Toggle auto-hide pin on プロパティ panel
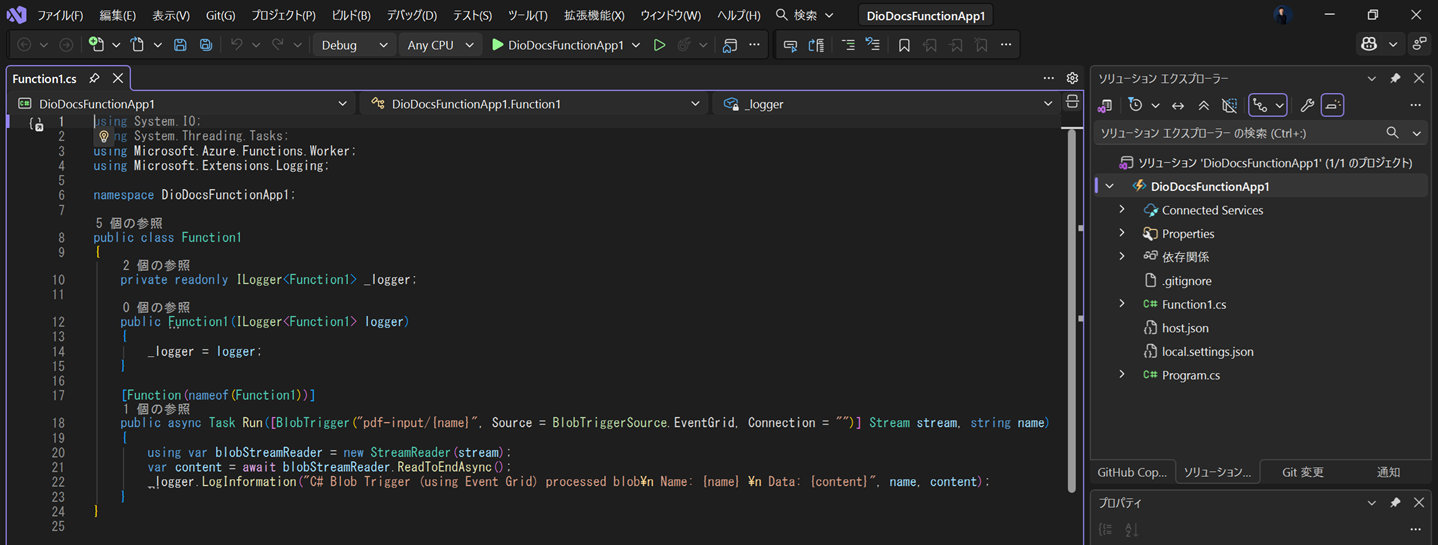The width and height of the screenshot is (1438, 545). 1395,503
